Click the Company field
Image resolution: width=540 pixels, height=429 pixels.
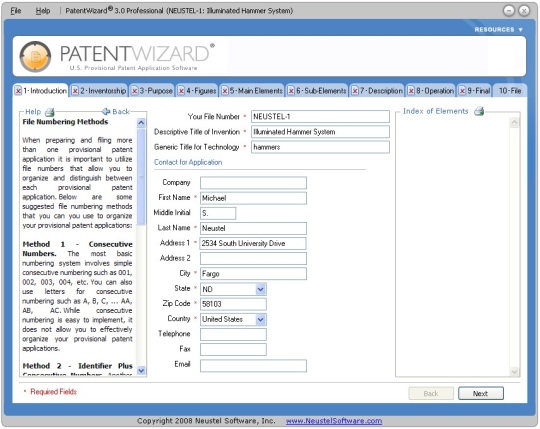253,183
